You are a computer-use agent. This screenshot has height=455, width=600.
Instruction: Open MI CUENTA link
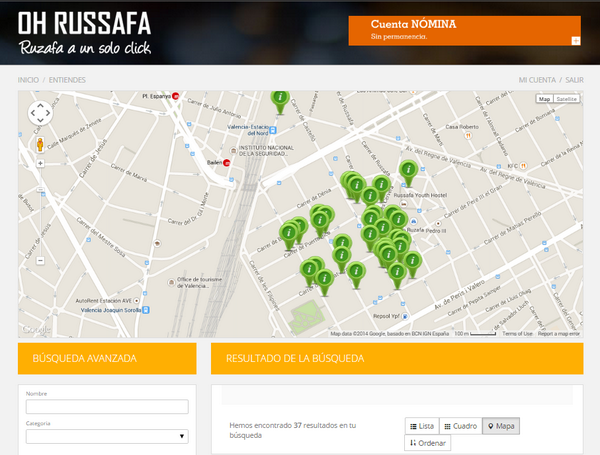(x=537, y=80)
